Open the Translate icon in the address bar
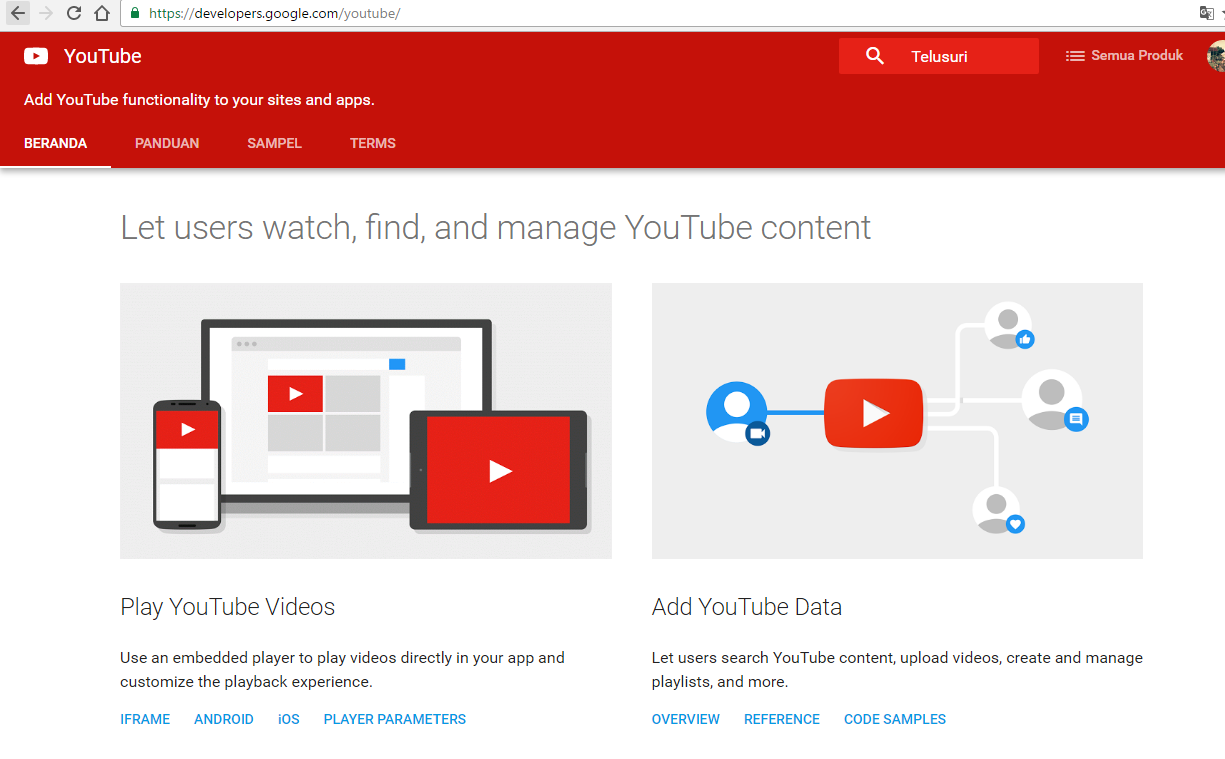Image resolution: width=1225 pixels, height=759 pixels. click(1205, 13)
